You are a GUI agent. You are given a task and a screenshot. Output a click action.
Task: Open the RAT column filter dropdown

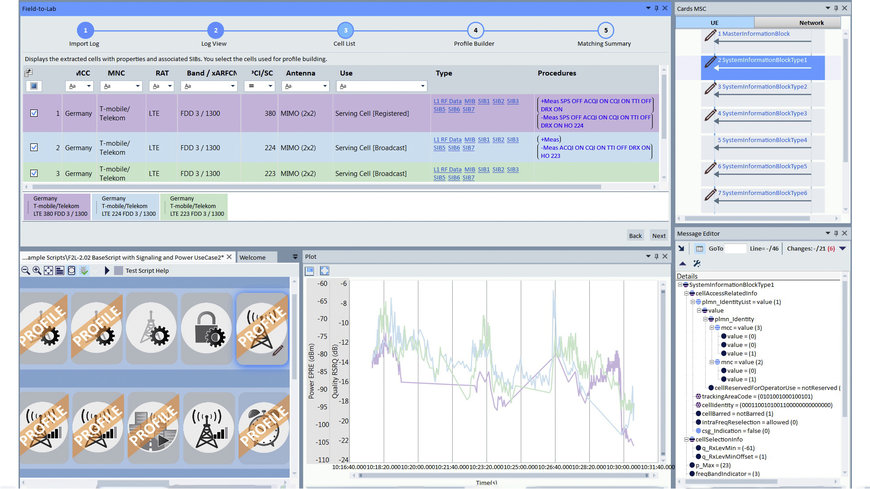tap(169, 86)
